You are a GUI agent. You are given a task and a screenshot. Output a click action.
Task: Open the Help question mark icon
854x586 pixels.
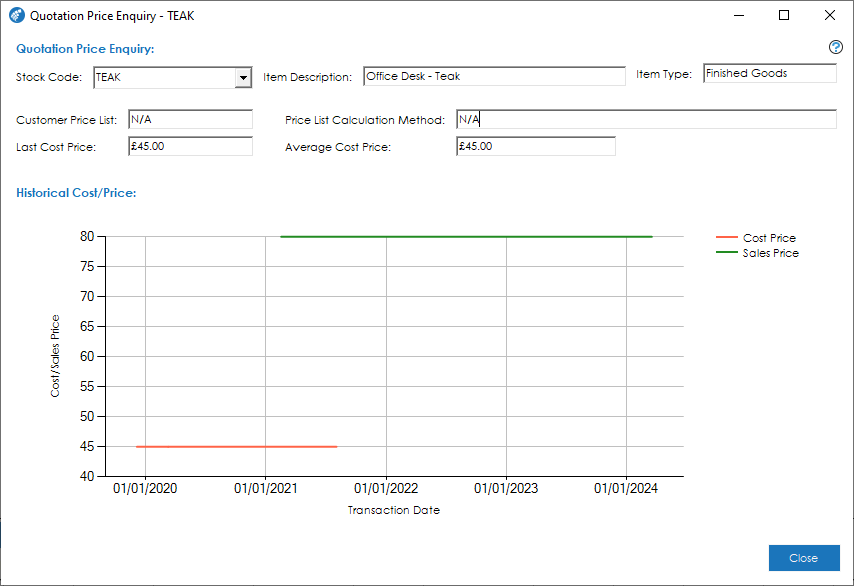834,47
